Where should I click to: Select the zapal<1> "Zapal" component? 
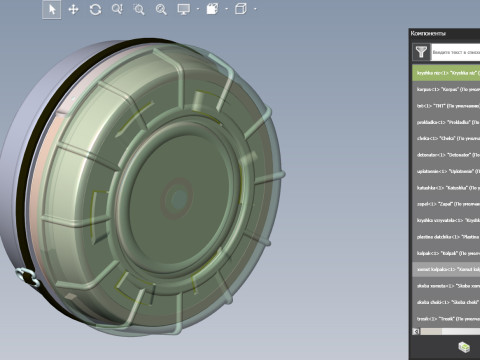pos(446,204)
